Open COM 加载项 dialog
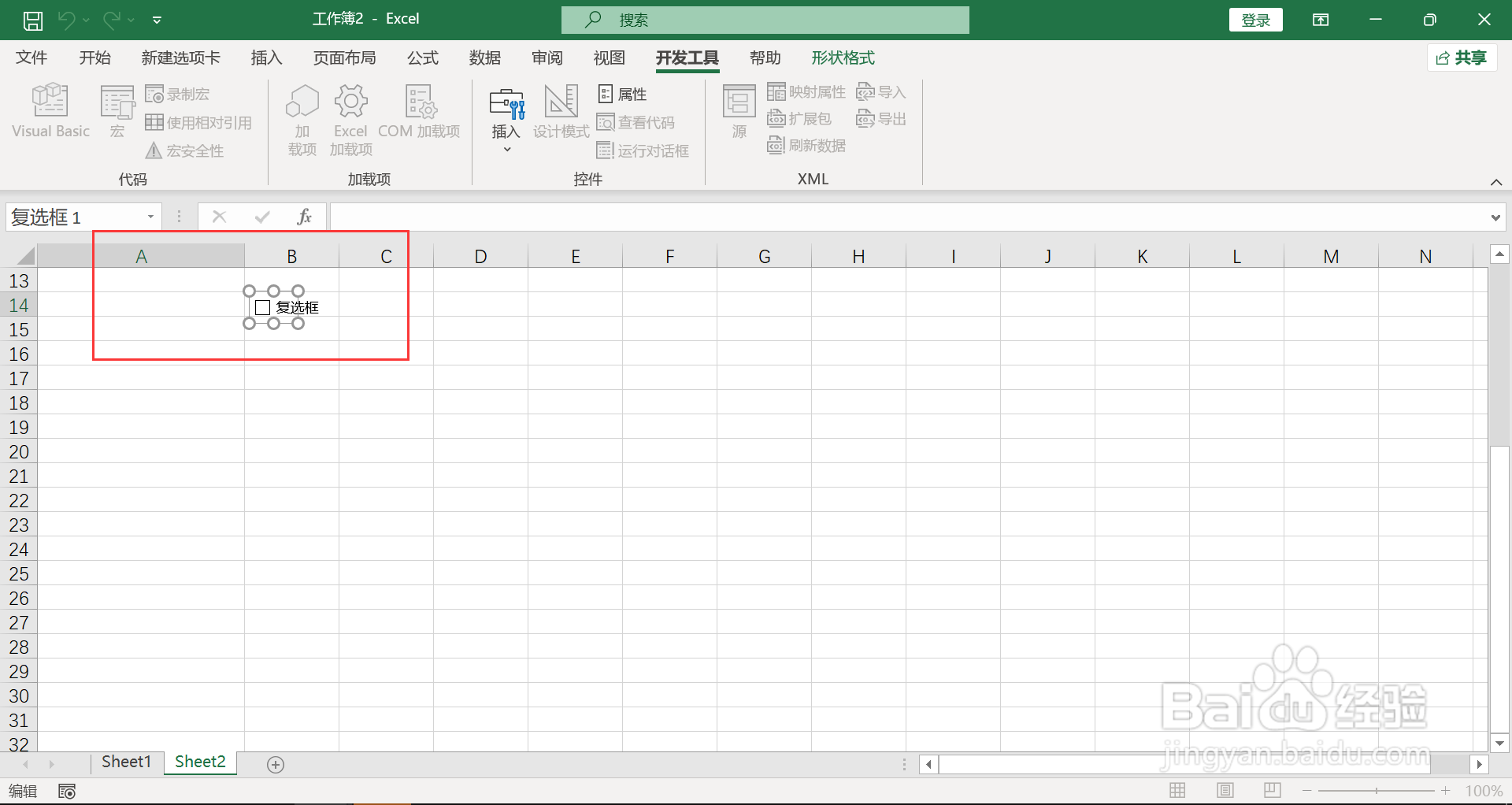Image resolution: width=1512 pixels, height=805 pixels. pos(419,112)
